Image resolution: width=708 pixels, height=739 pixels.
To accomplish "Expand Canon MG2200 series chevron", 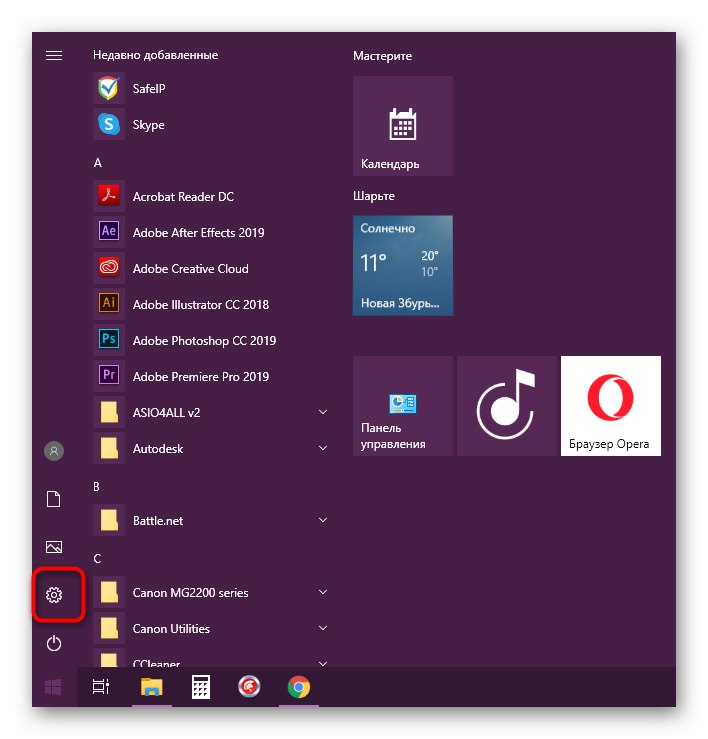I will click(323, 592).
